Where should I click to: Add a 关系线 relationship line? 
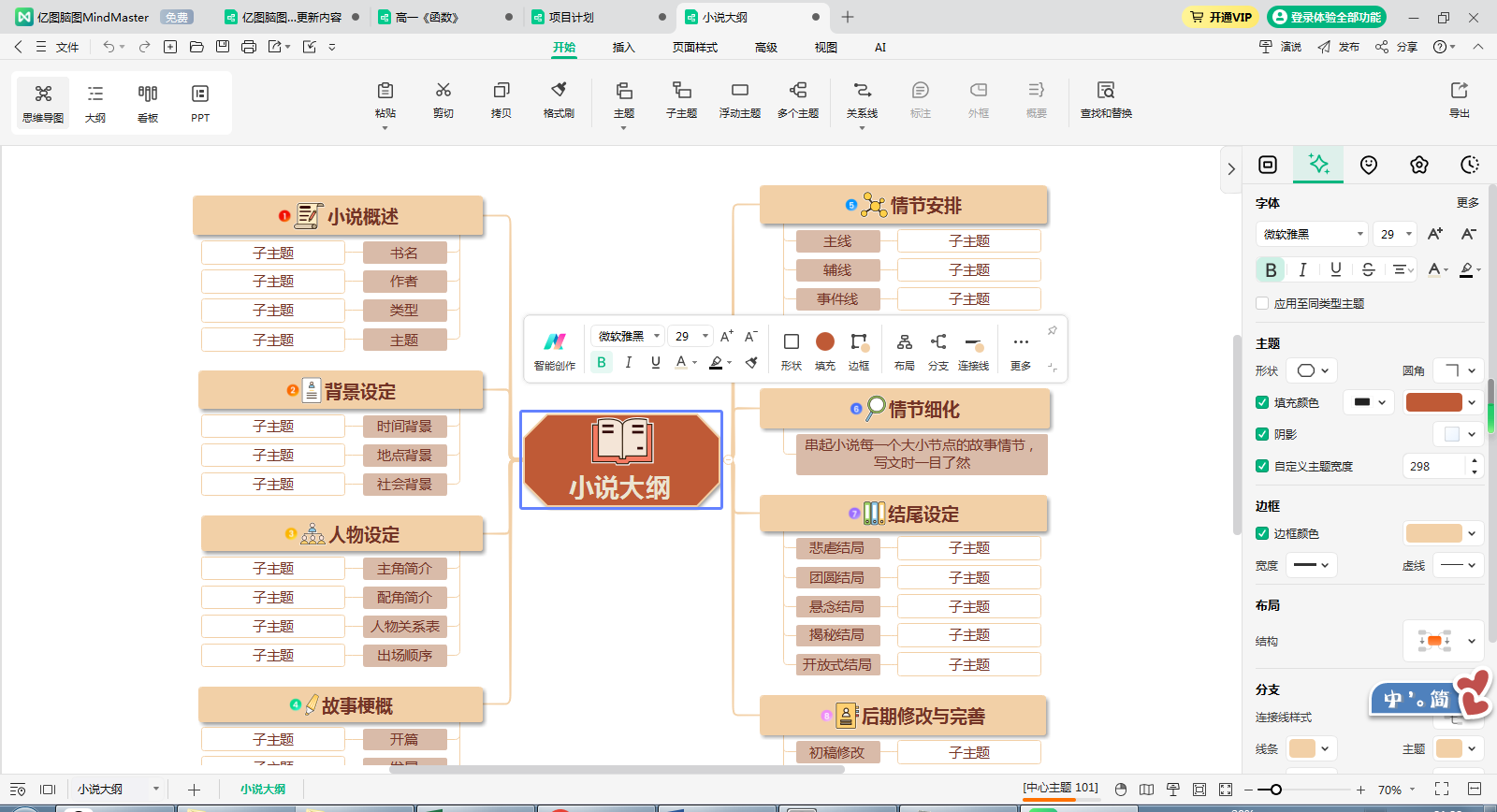863,100
